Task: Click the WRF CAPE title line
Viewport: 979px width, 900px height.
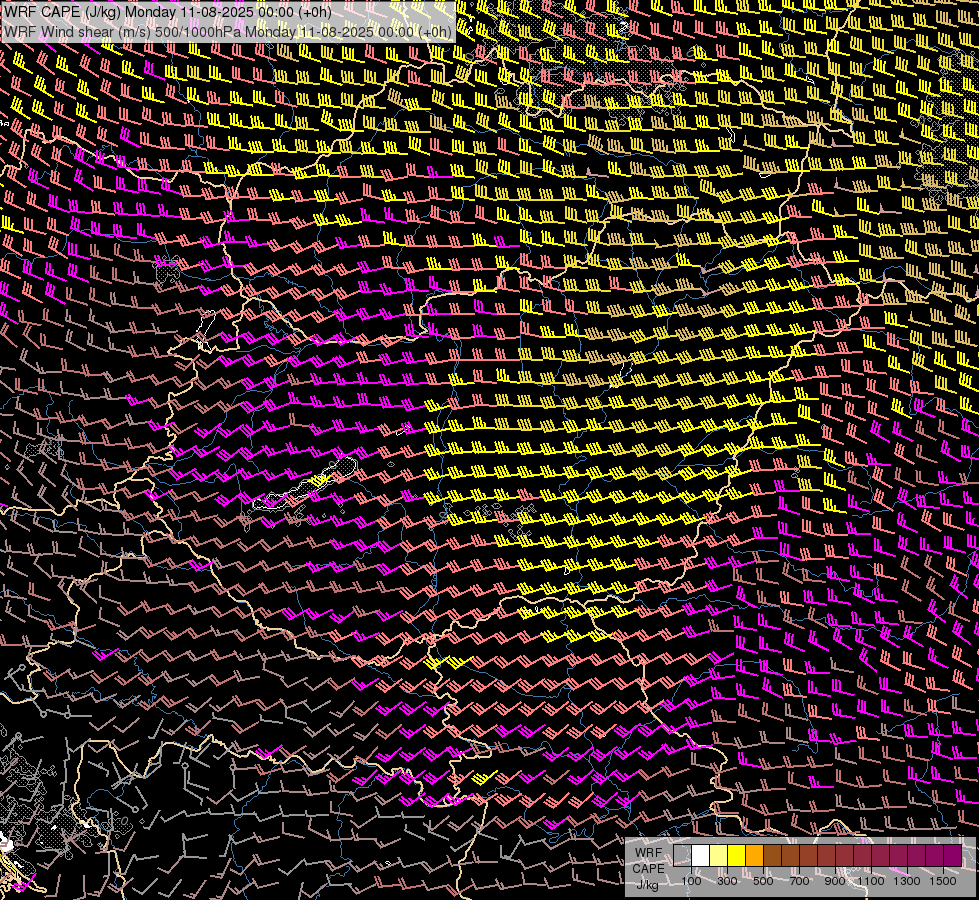Action: (x=168, y=12)
